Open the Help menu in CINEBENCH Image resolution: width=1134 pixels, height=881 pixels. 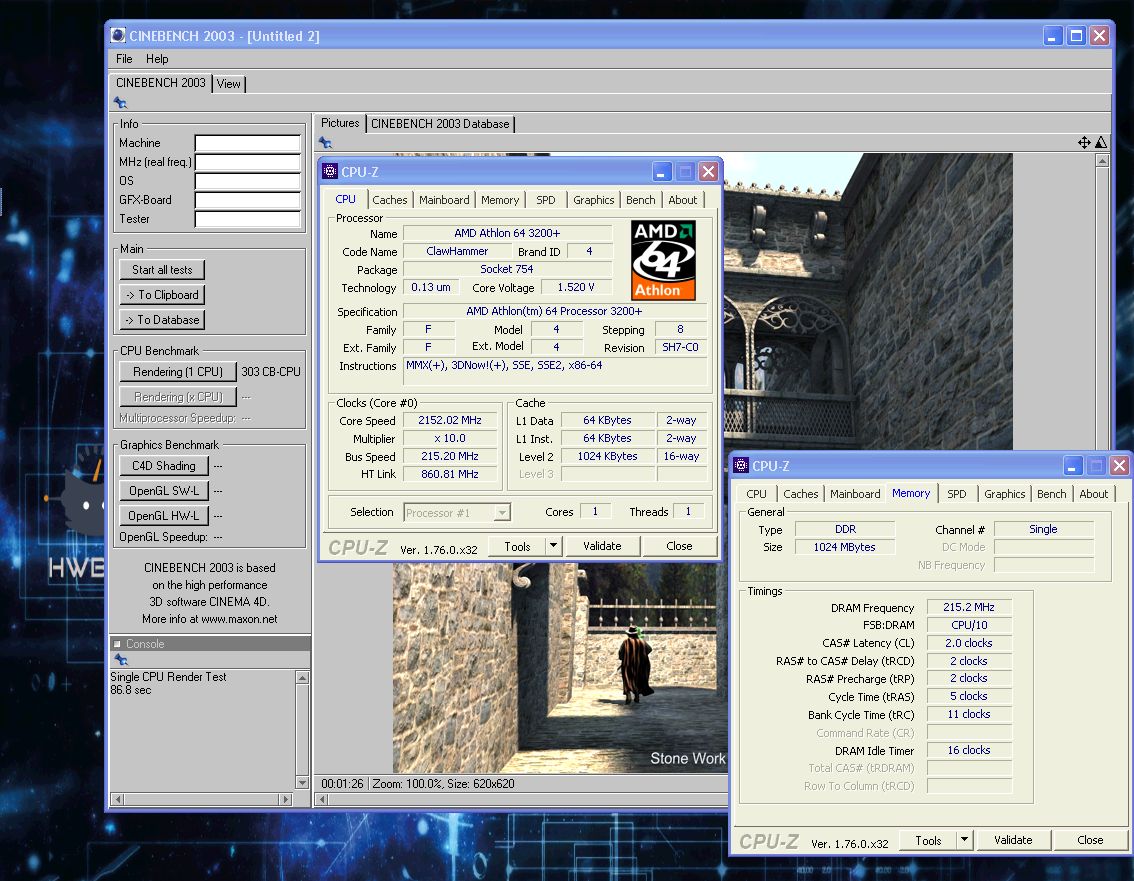pos(157,59)
